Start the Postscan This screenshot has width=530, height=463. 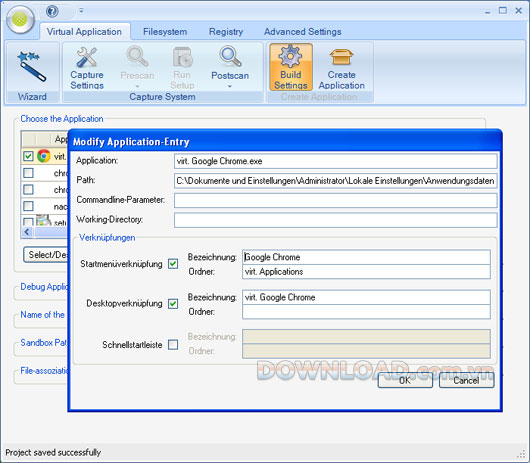230,63
